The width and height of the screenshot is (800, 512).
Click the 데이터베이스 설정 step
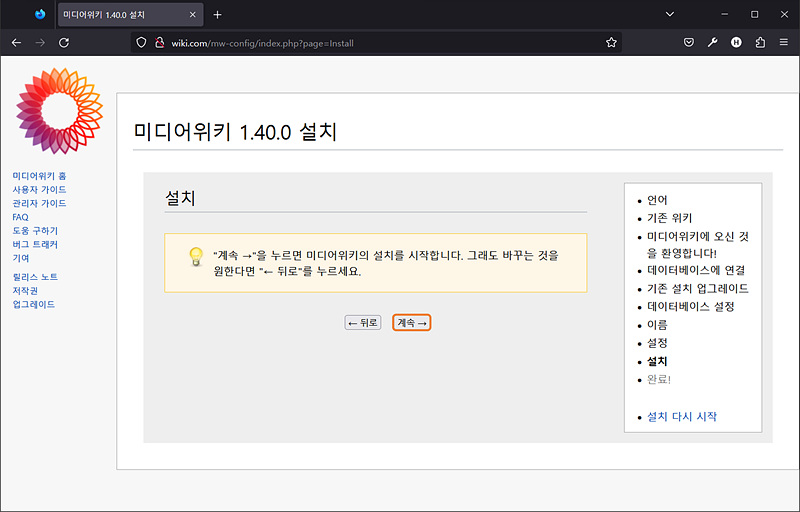coord(691,306)
